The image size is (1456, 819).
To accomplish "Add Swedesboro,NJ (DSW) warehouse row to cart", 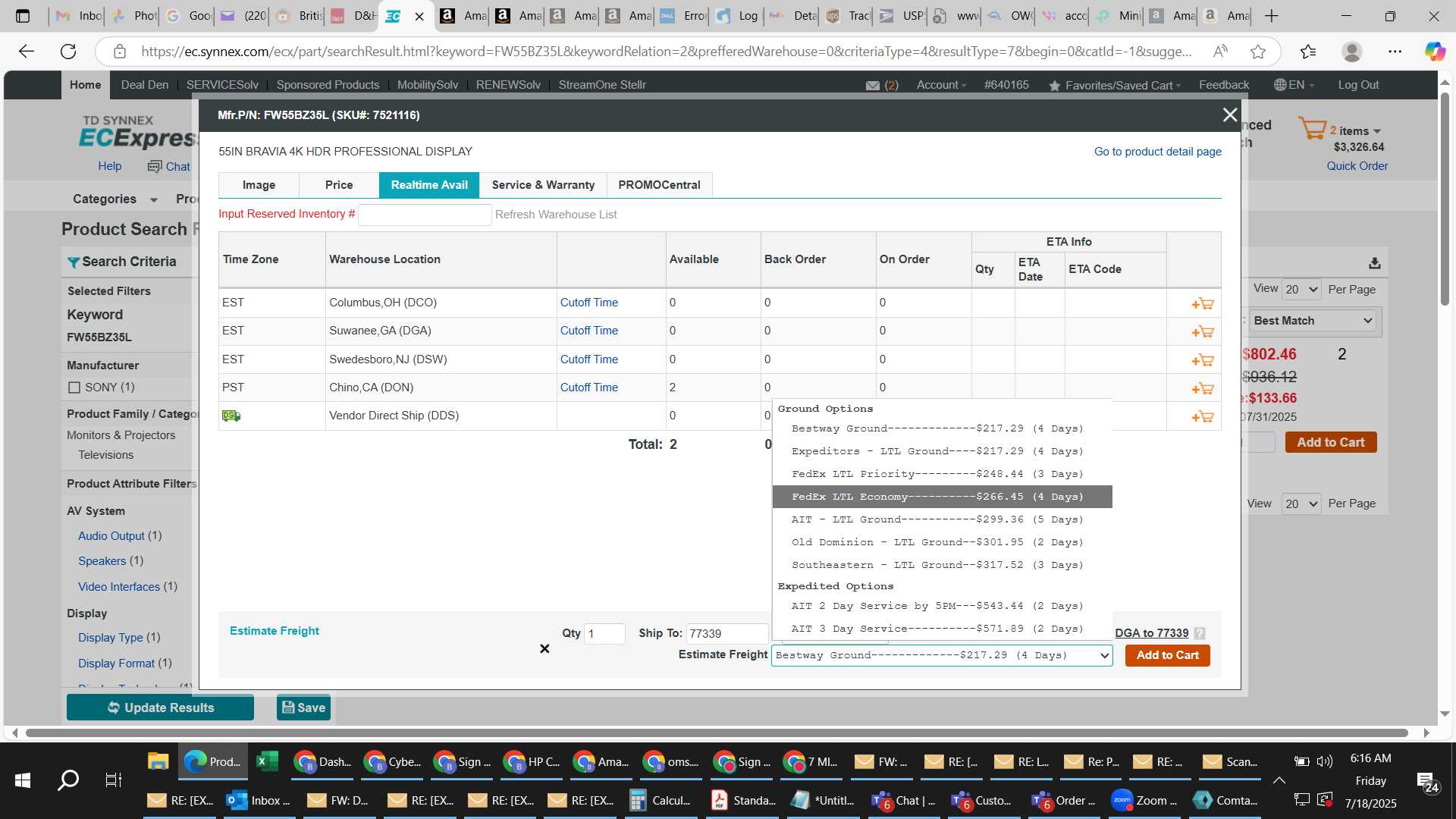I will [1202, 360].
